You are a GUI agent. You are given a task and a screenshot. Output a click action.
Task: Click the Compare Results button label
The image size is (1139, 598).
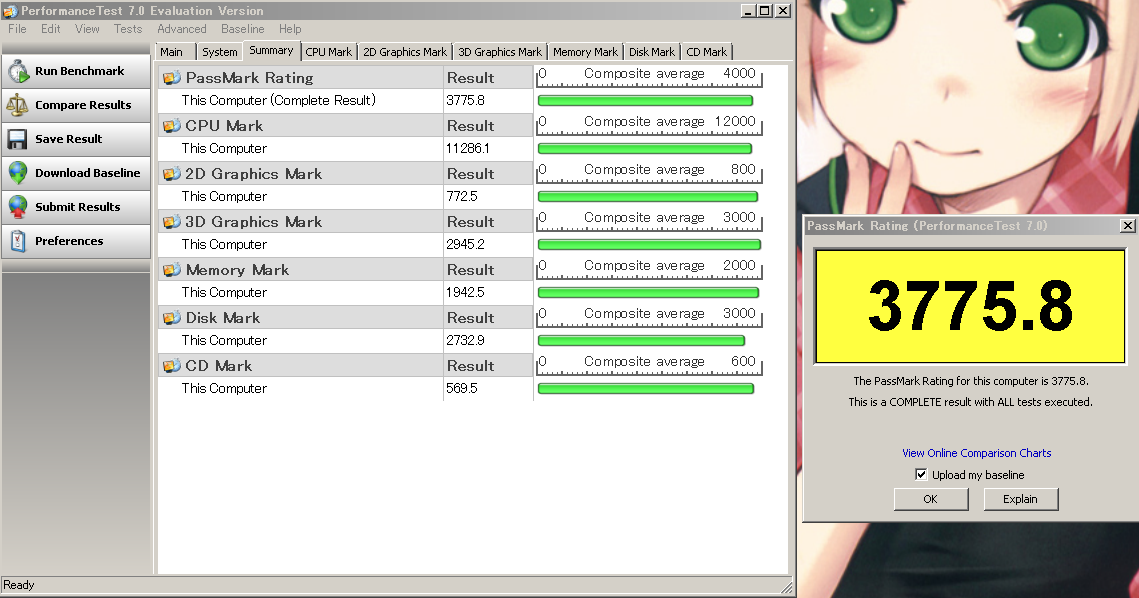(x=84, y=105)
